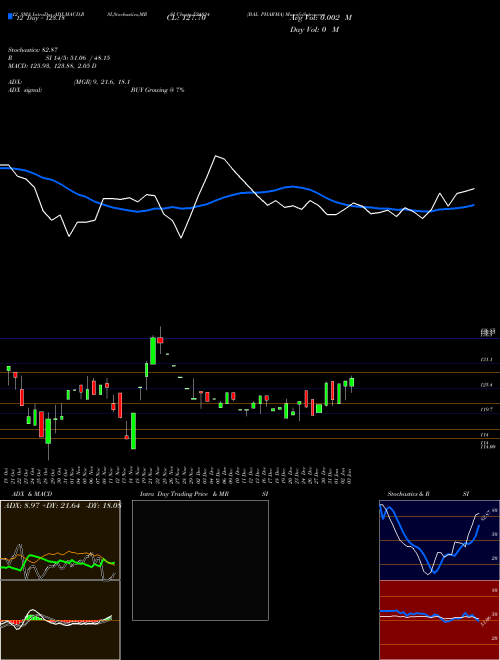
Task: Click the 'Intra Day Trading Price & MR' title
Action: (184, 494)
